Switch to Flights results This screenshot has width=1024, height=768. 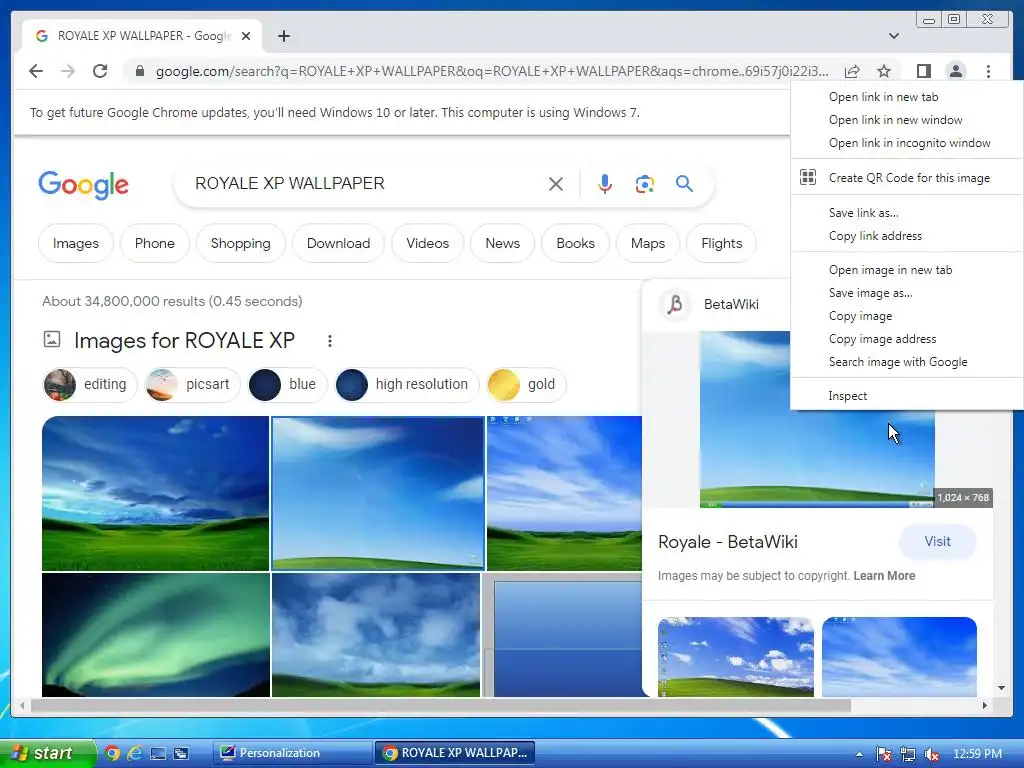[722, 243]
